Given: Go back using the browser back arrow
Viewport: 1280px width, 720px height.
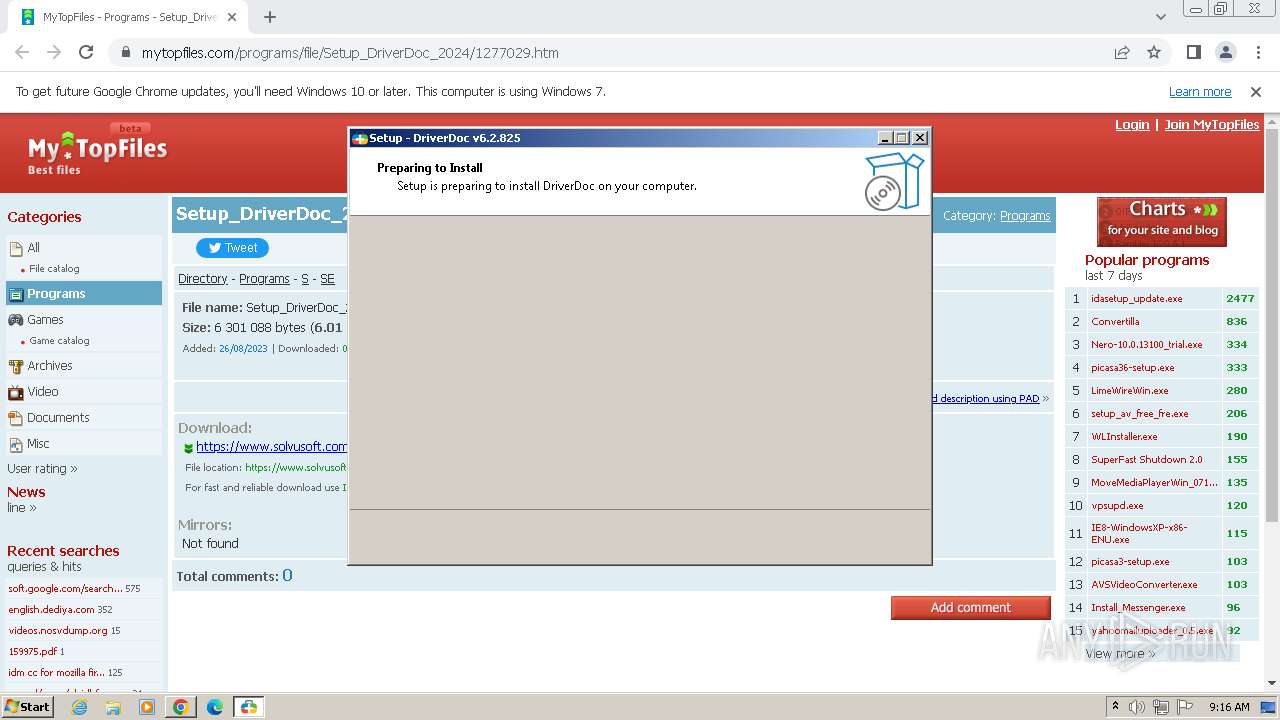Looking at the screenshot, I should coord(22,52).
